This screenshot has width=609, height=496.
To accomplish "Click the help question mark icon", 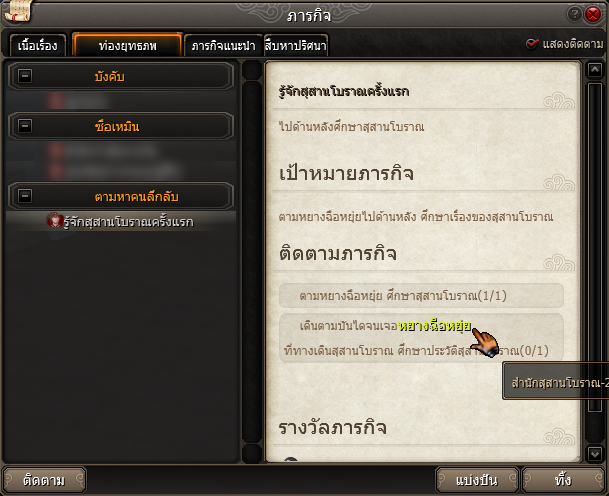I will [x=574, y=14].
